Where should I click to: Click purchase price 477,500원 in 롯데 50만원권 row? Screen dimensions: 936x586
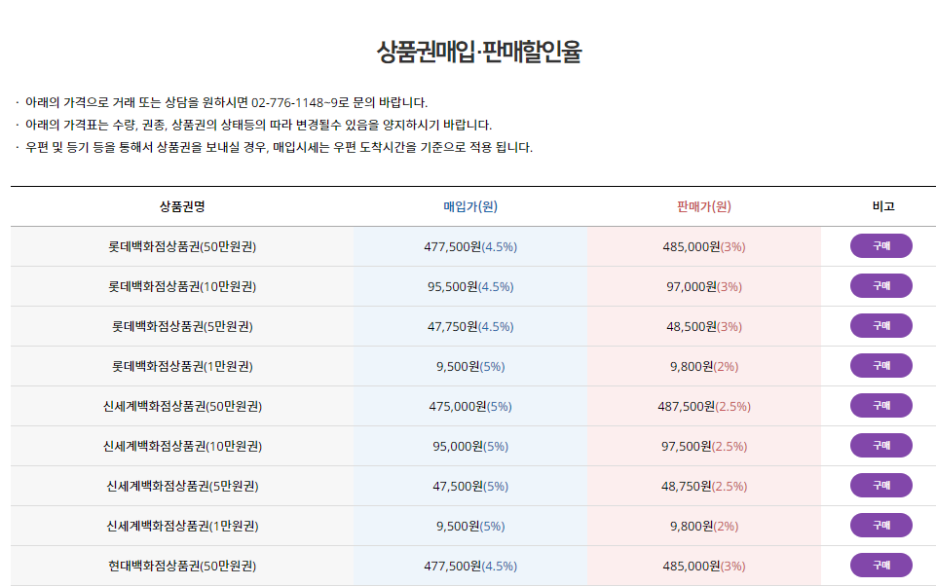coord(470,246)
